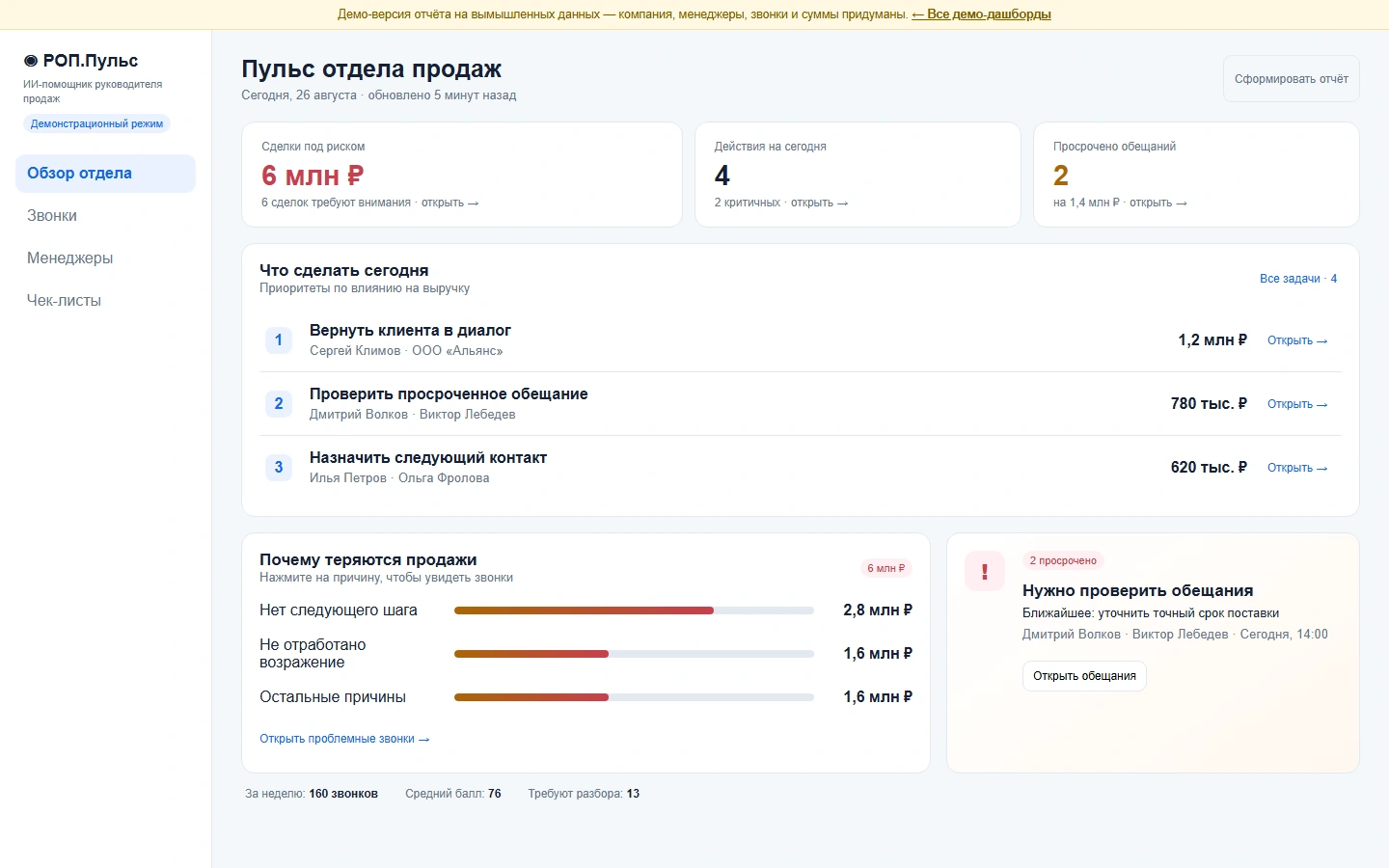The height and width of the screenshot is (868, 1389).
Task: Click the Демонстрационный режим badge
Action: click(x=96, y=123)
